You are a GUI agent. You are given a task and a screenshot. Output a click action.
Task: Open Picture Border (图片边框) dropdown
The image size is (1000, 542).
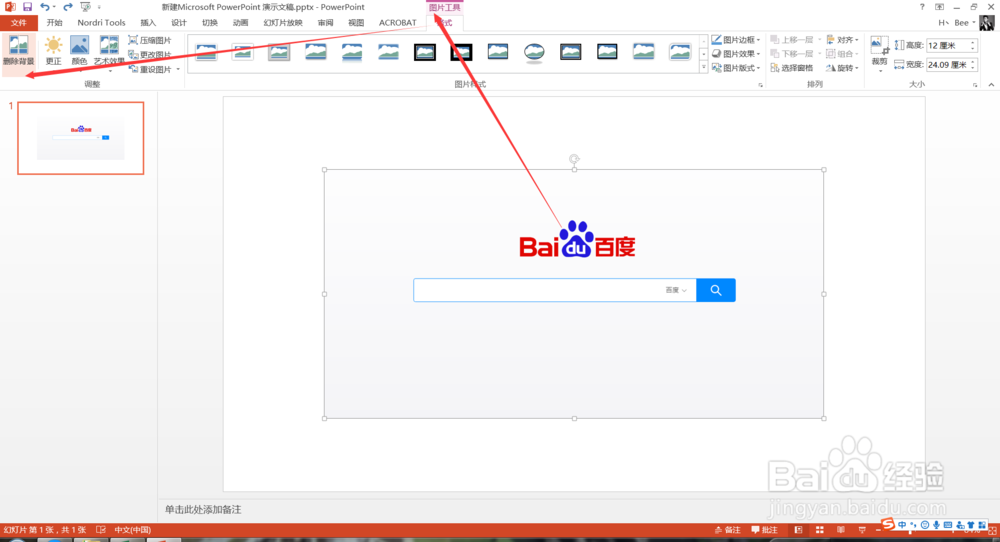pos(736,40)
